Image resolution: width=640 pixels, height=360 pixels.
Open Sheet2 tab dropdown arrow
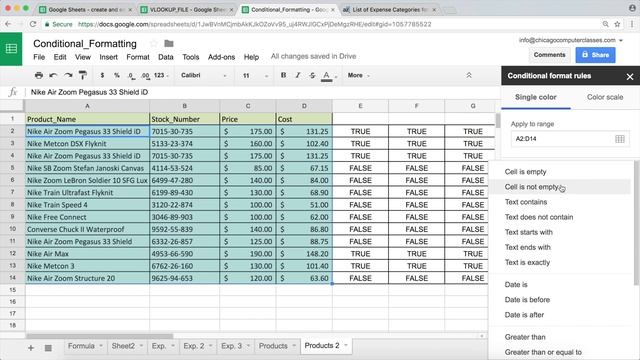141,346
